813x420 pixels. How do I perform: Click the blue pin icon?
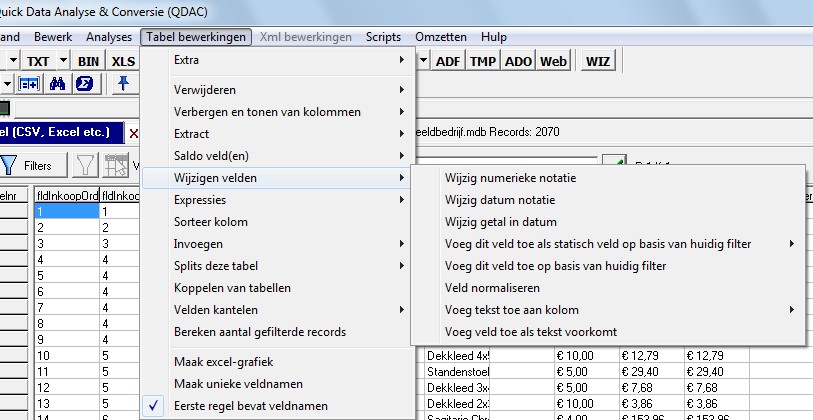pos(124,84)
